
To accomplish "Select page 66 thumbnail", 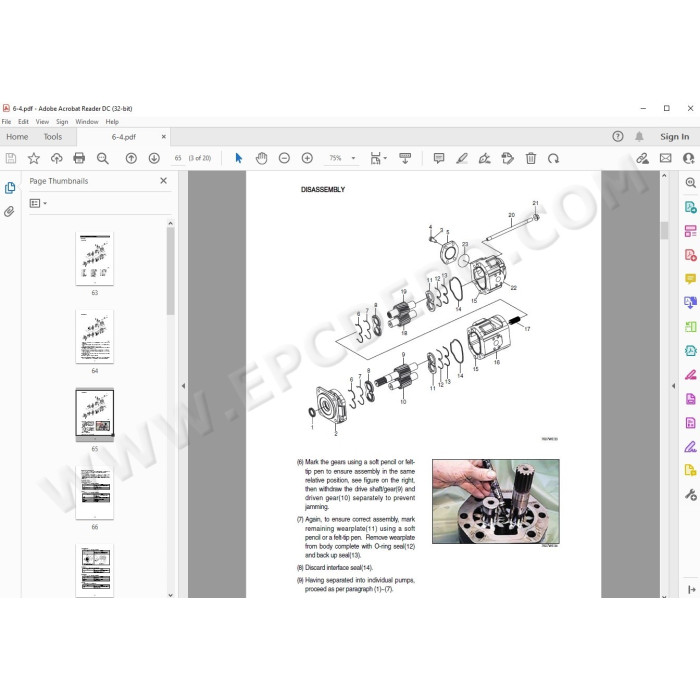I will point(95,493).
